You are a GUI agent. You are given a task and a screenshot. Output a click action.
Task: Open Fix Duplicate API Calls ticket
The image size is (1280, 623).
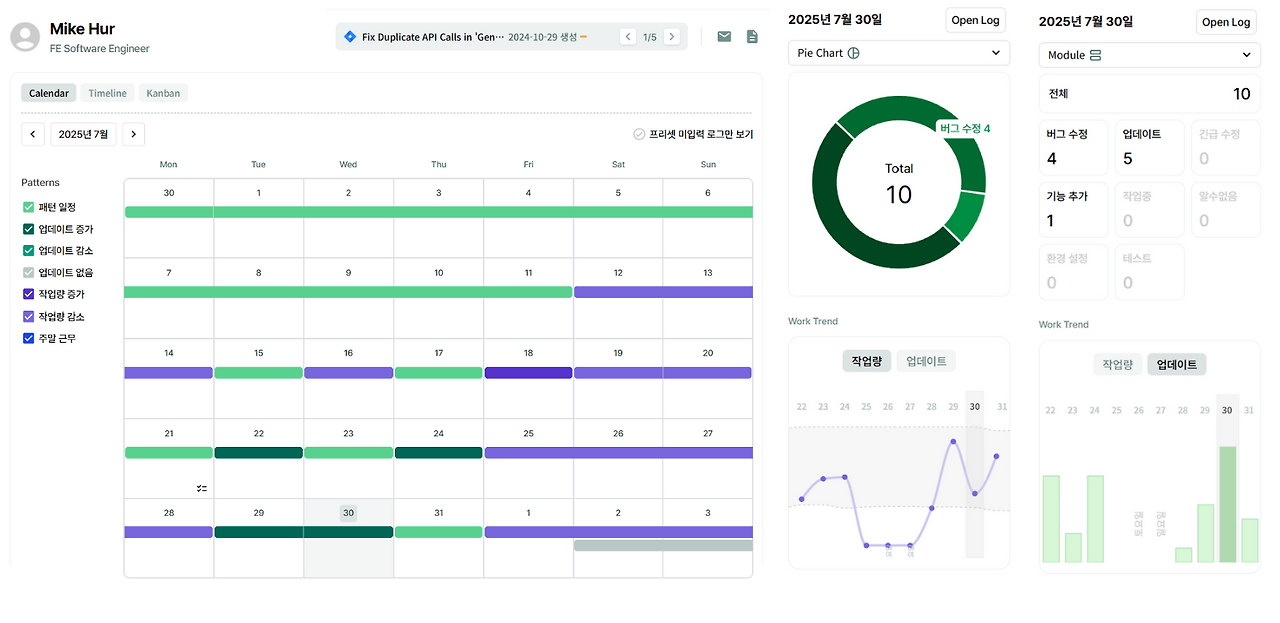click(433, 37)
